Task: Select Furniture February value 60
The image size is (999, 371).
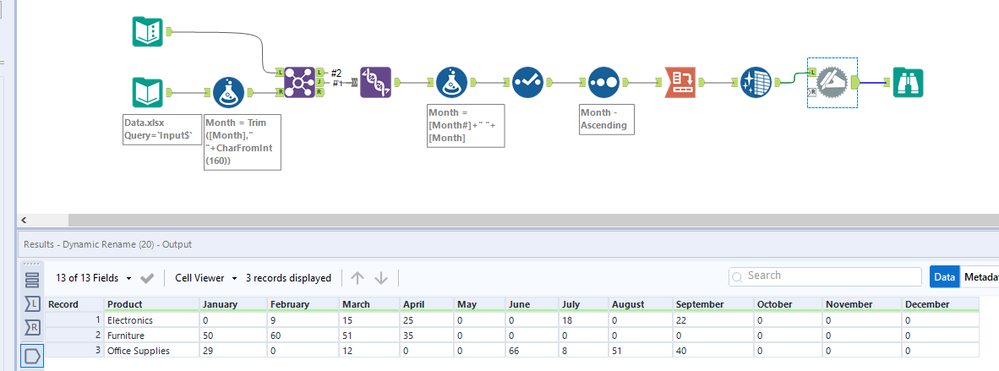Action: pos(303,335)
